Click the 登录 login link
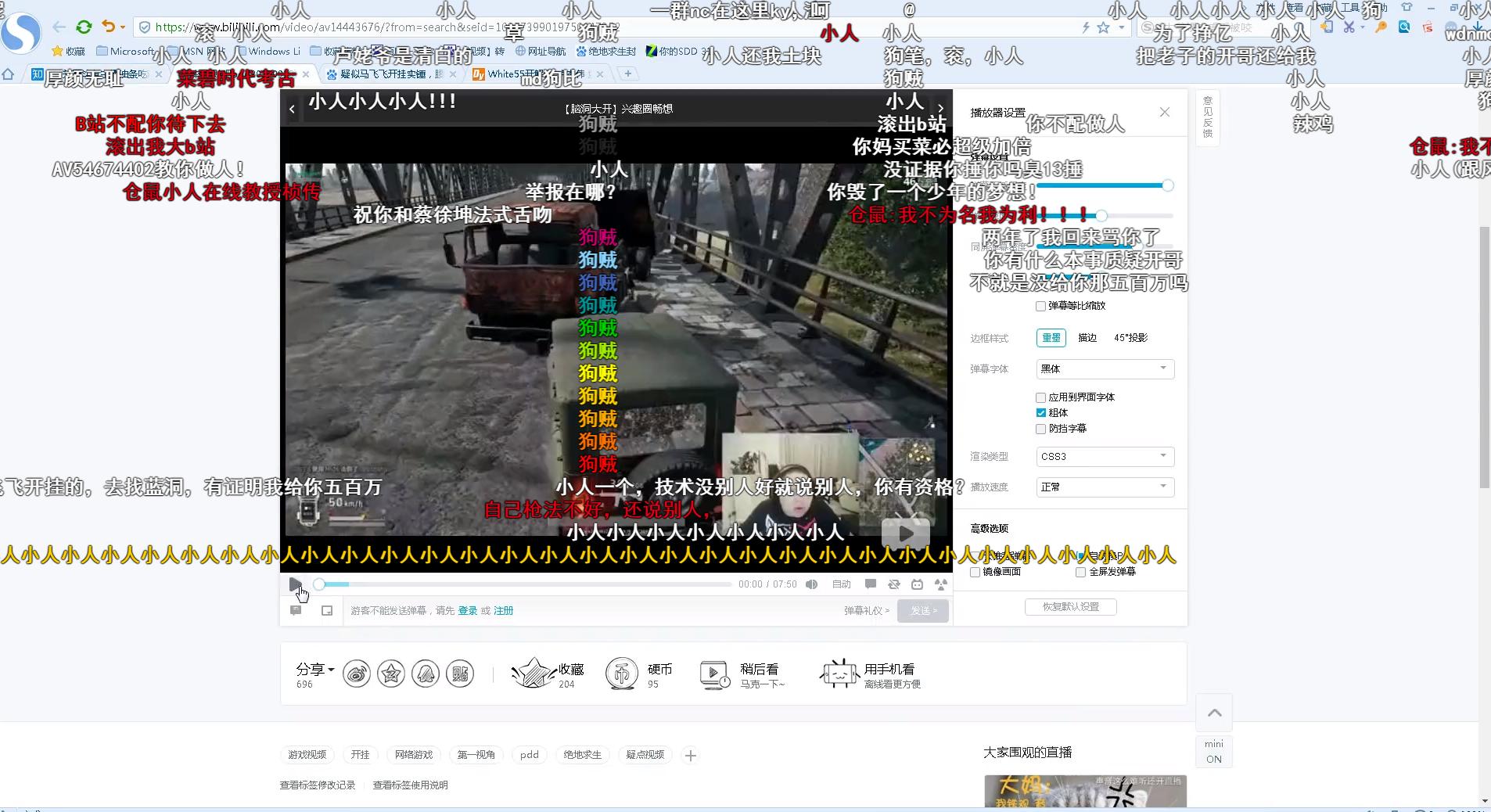The width and height of the screenshot is (1491, 812). [468, 611]
